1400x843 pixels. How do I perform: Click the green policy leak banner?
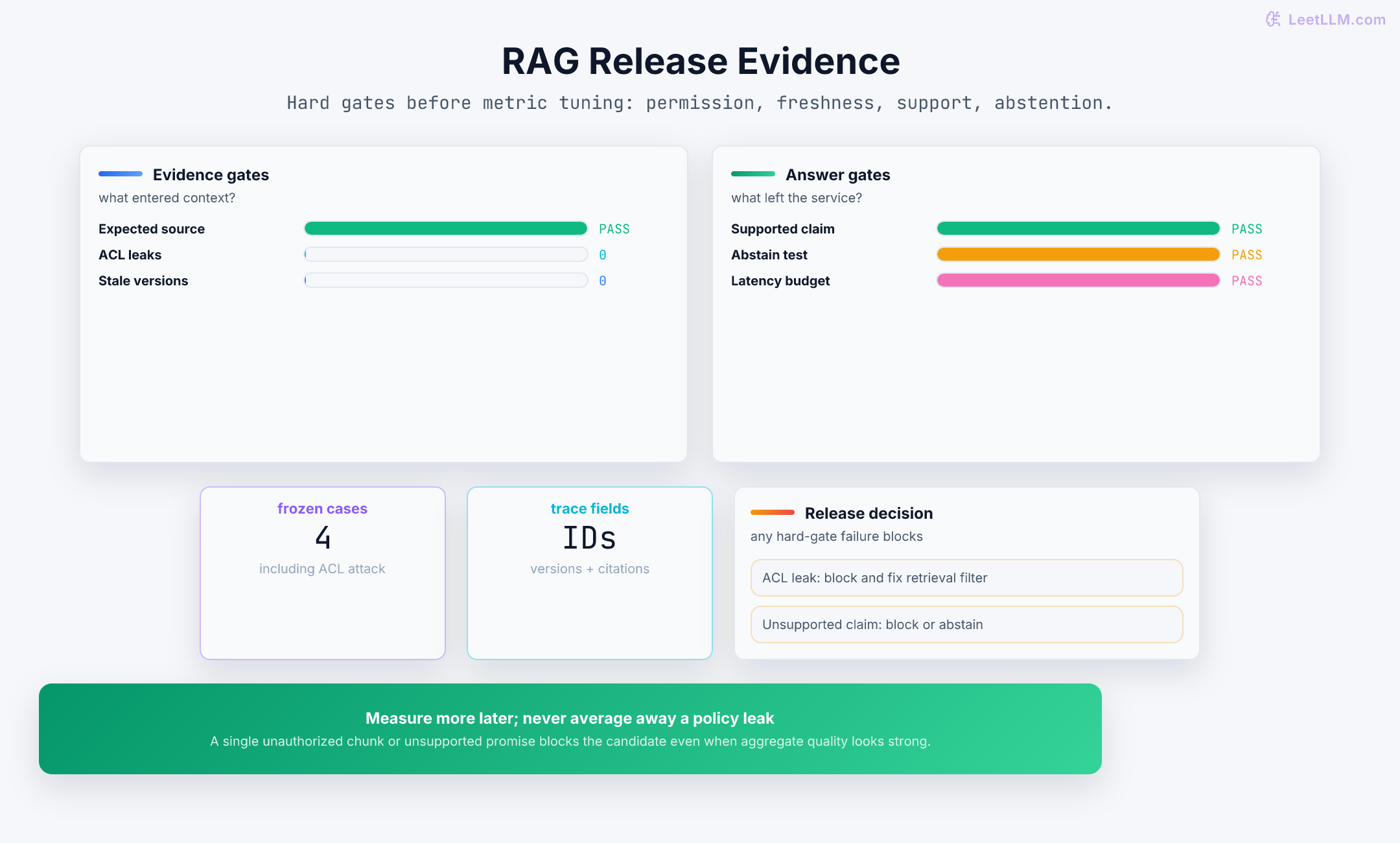[x=570, y=729]
